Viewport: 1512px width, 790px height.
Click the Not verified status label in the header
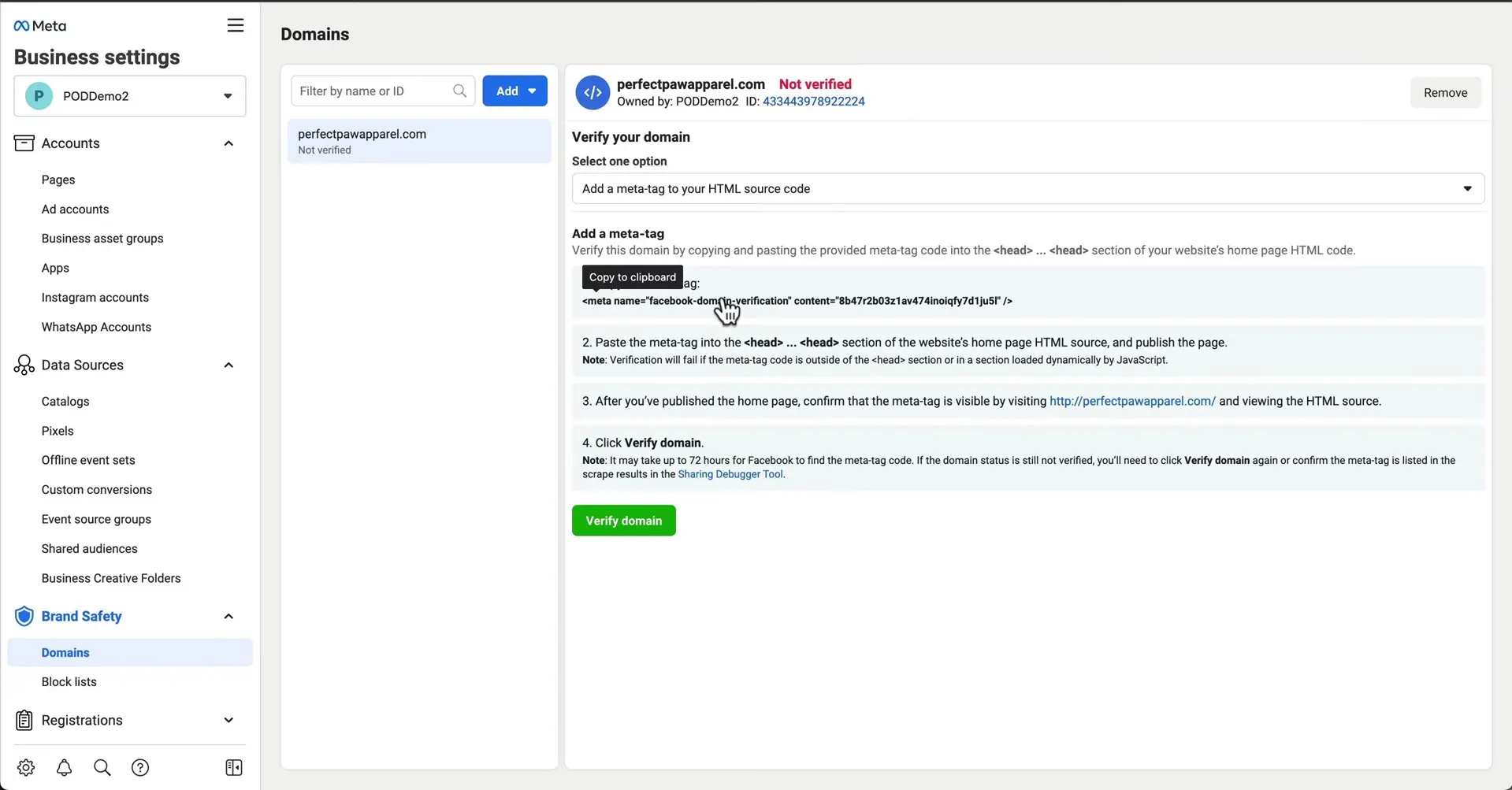coord(815,84)
